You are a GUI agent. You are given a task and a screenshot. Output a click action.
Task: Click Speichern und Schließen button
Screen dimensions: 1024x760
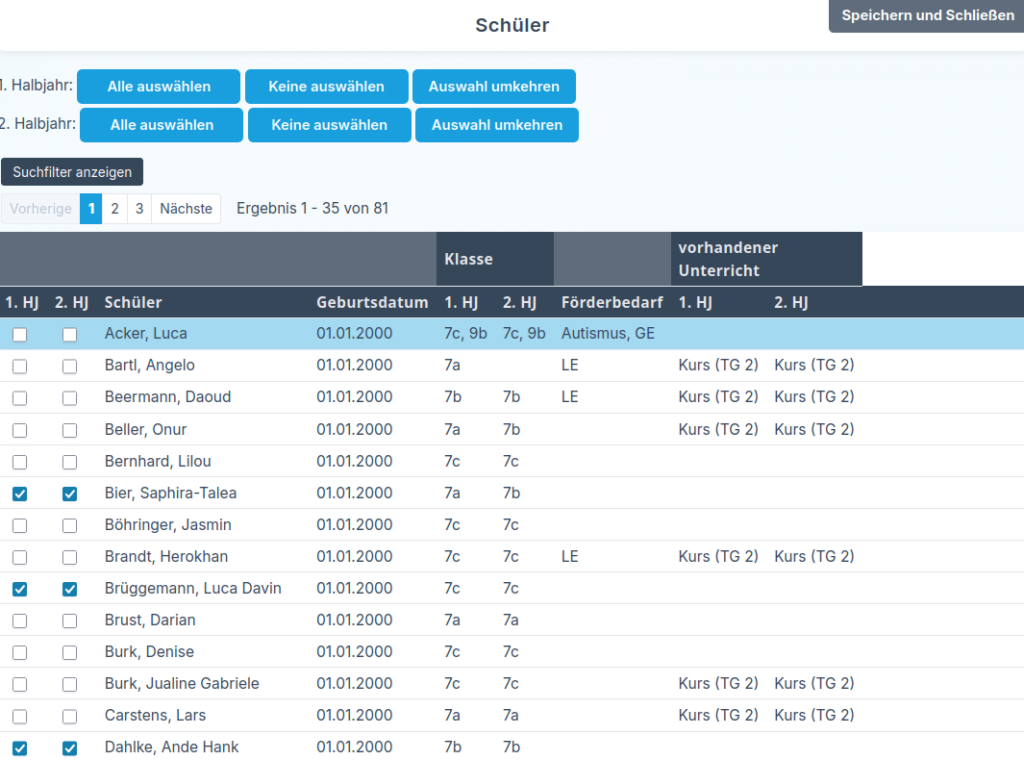[x=927, y=16]
